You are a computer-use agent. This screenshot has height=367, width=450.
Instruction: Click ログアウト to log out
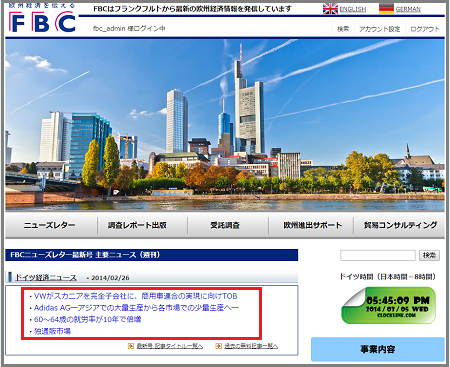(425, 29)
